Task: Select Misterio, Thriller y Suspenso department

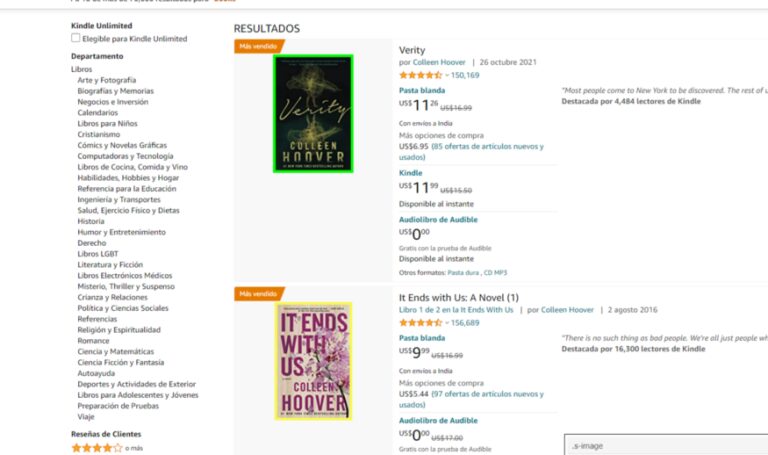Action: click(x=125, y=286)
